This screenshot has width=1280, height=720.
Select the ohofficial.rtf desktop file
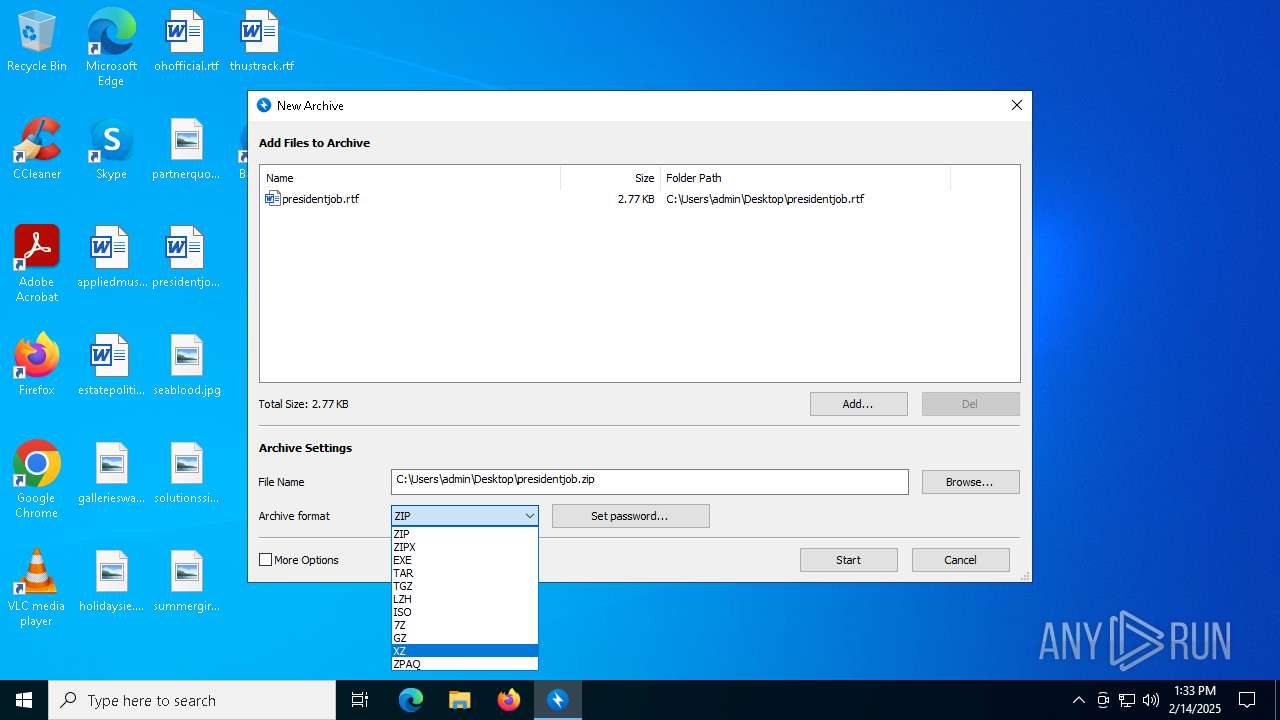(186, 42)
